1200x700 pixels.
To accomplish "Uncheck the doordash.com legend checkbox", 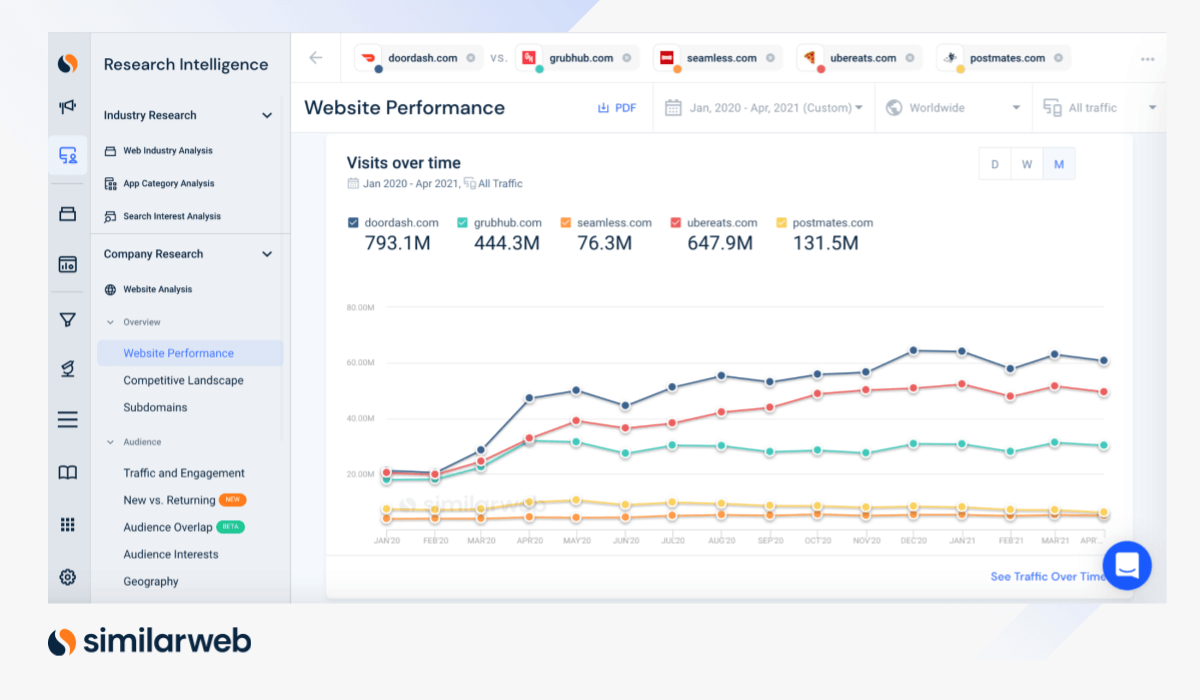I will 353,223.
